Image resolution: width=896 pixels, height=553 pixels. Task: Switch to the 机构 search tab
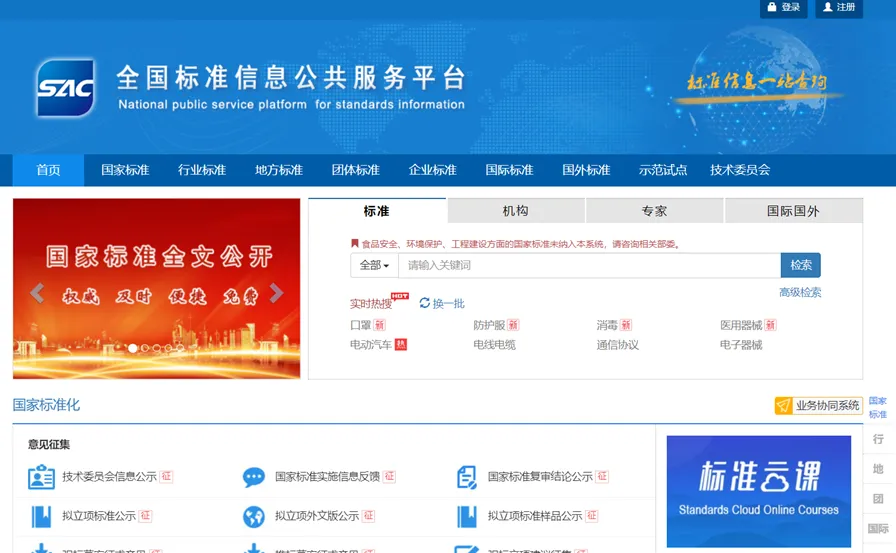[515, 211]
